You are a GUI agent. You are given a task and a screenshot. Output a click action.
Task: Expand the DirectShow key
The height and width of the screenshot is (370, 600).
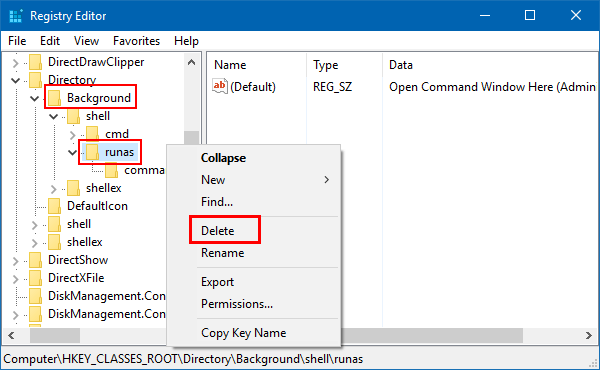point(15,261)
